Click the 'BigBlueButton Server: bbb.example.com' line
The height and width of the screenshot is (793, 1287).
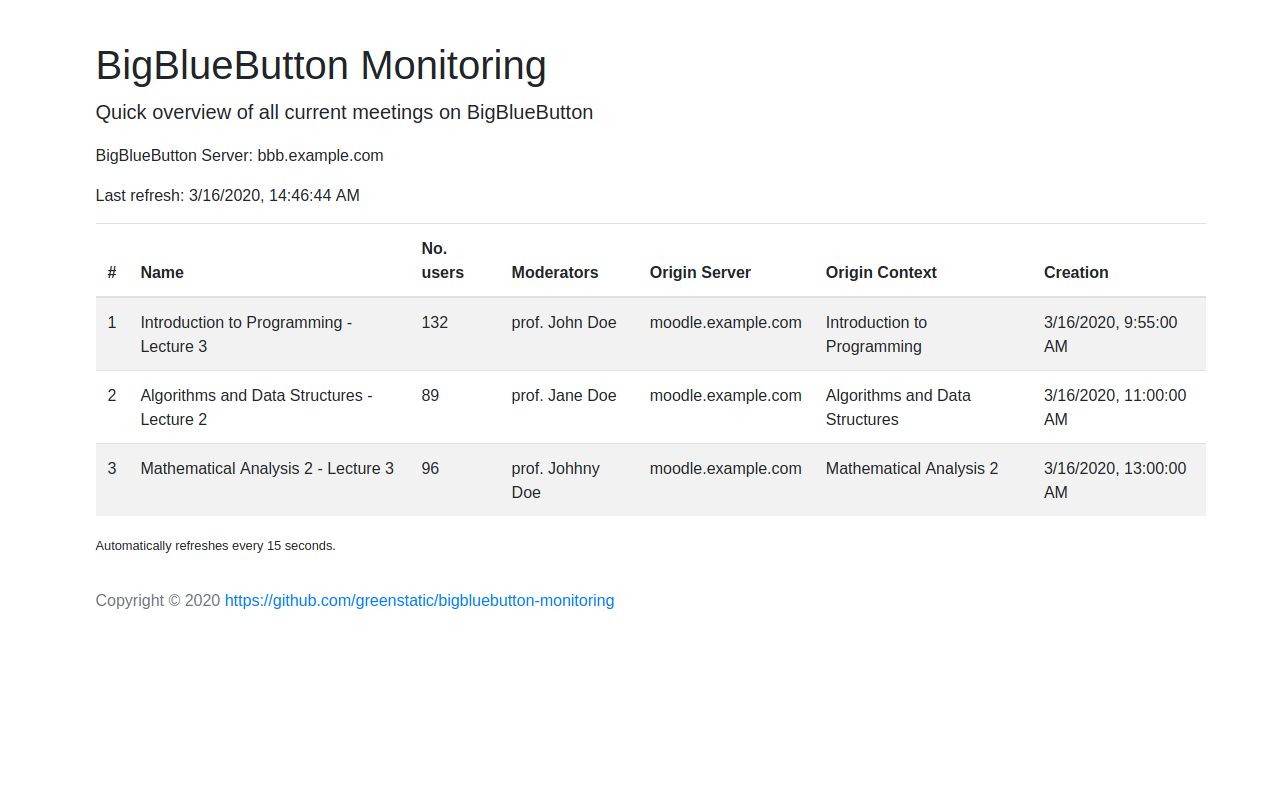240,156
